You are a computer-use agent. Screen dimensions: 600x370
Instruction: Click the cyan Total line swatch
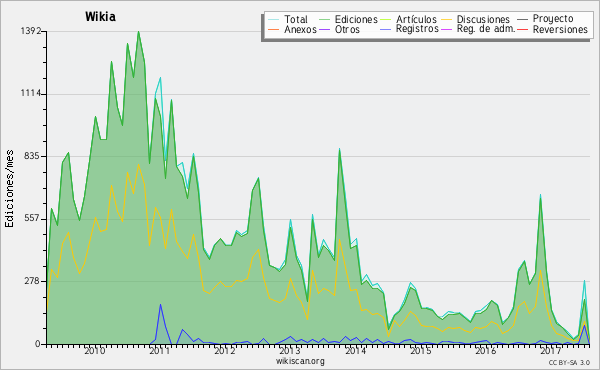[273, 19]
